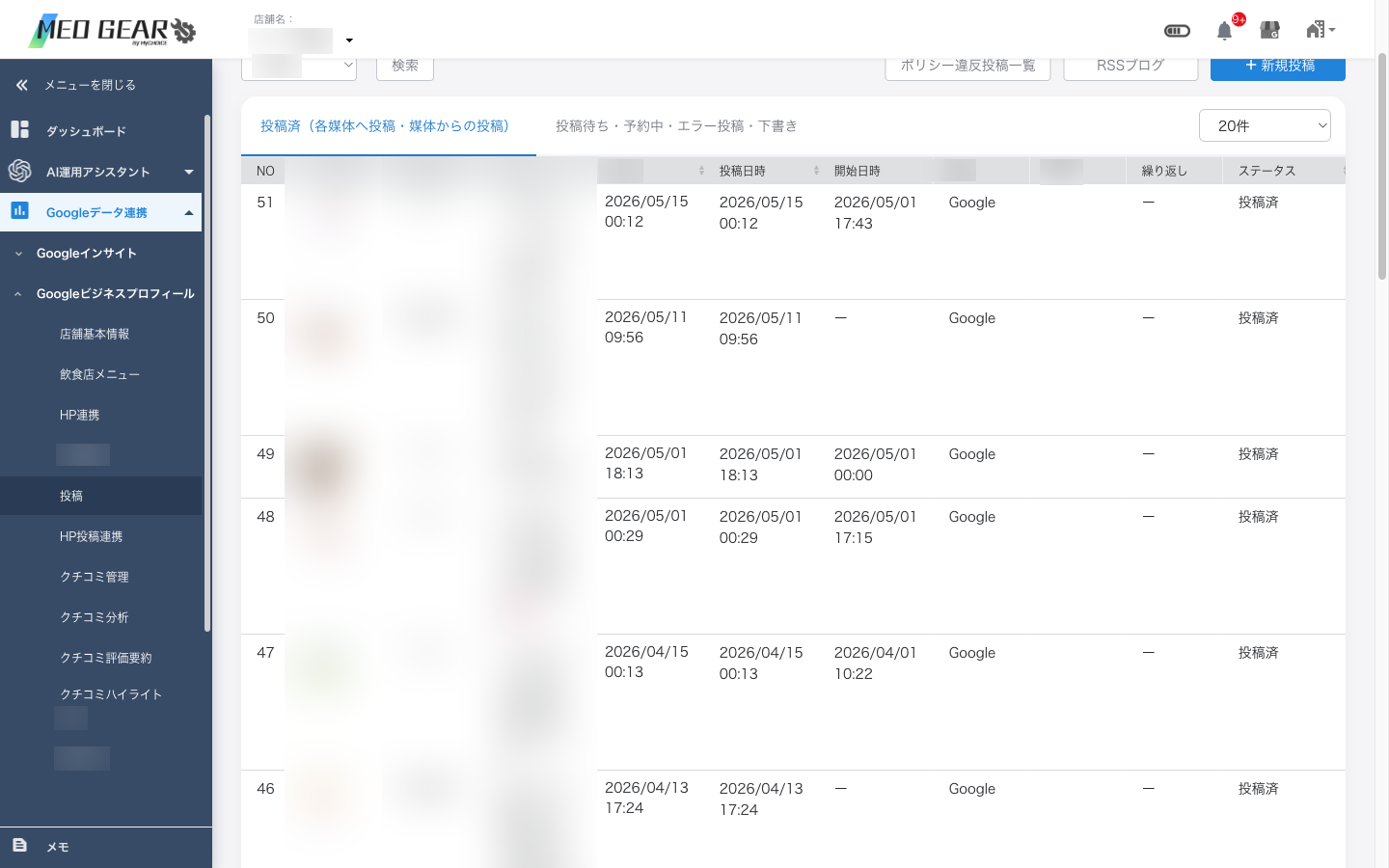The width and height of the screenshot is (1389, 868).
Task: Click the MEO GEAR logo
Action: (113, 31)
